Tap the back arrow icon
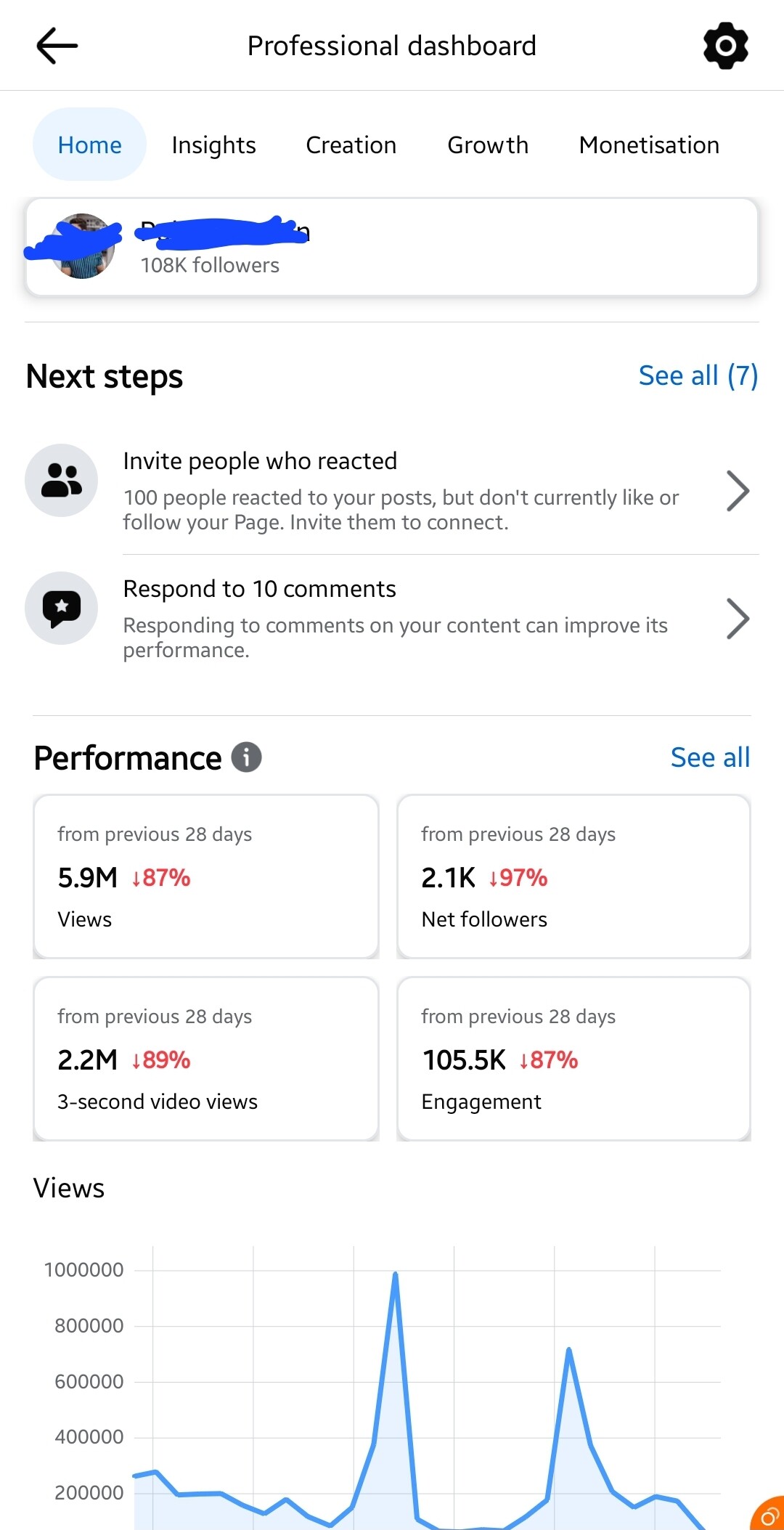This screenshot has width=784, height=1530. pyautogui.click(x=57, y=46)
